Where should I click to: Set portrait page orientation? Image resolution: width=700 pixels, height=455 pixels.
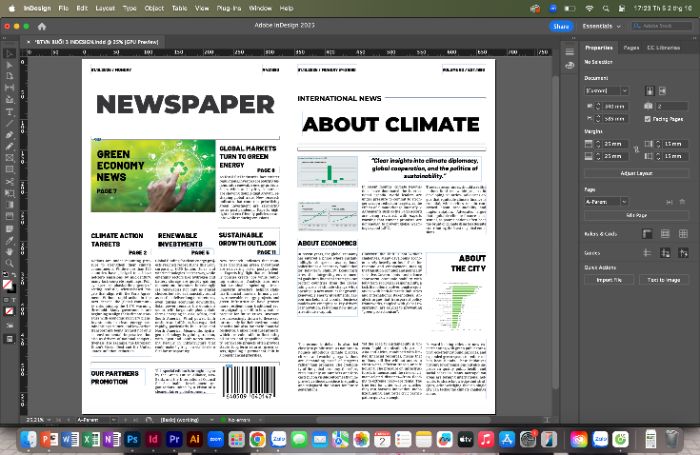point(650,91)
